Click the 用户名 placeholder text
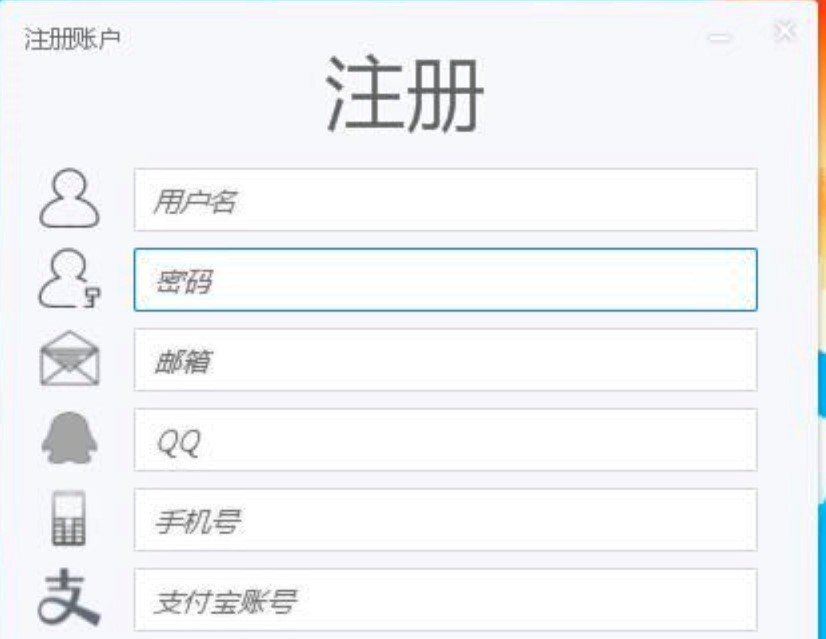 pos(194,202)
